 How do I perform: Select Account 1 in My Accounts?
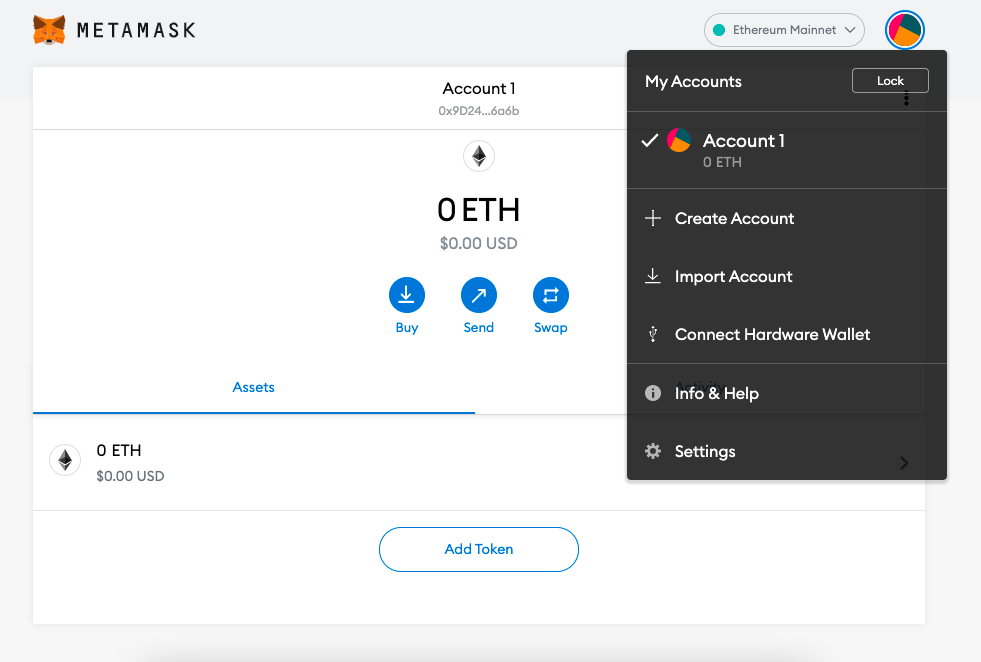pyautogui.click(x=786, y=150)
